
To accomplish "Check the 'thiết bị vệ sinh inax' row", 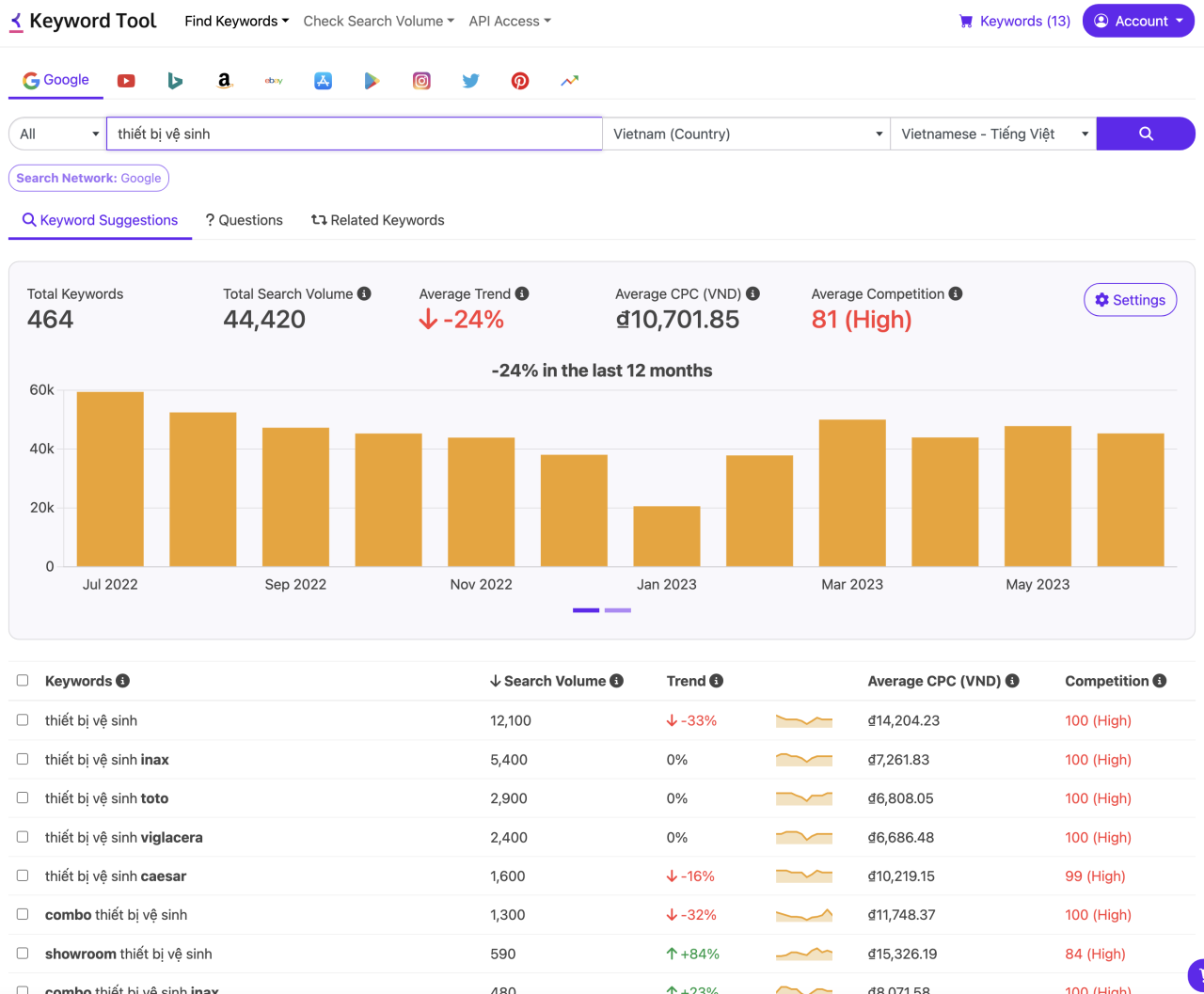I will click(23, 759).
